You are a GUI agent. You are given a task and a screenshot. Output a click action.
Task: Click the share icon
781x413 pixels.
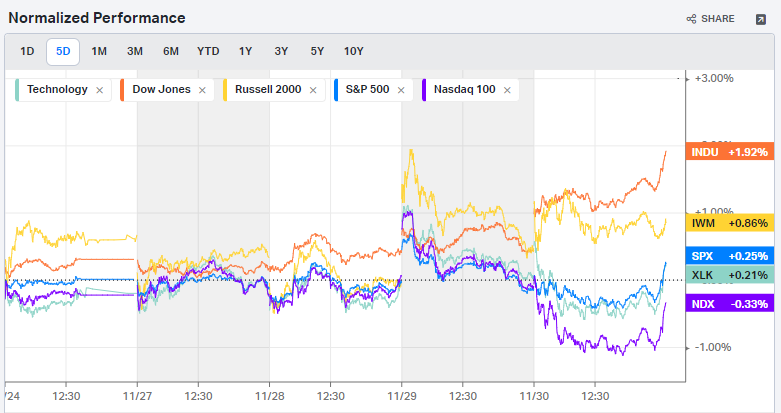tap(692, 19)
